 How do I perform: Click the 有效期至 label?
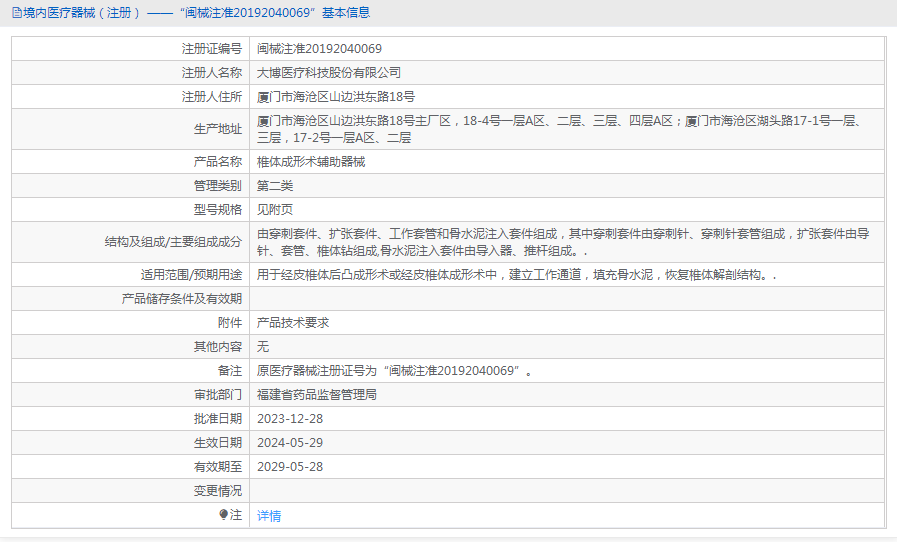[218, 468]
